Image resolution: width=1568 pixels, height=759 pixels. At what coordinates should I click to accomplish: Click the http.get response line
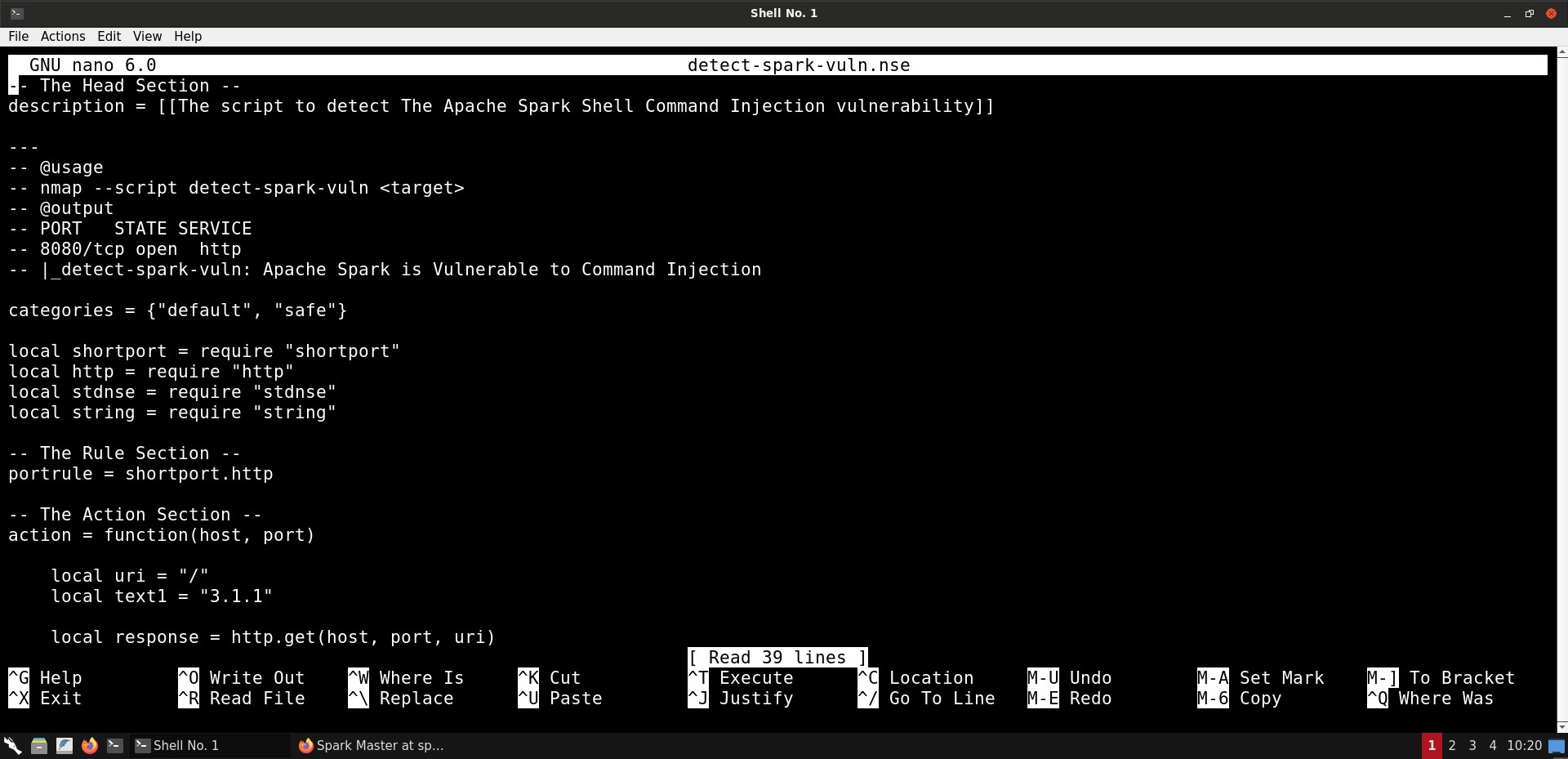pyautogui.click(x=273, y=637)
